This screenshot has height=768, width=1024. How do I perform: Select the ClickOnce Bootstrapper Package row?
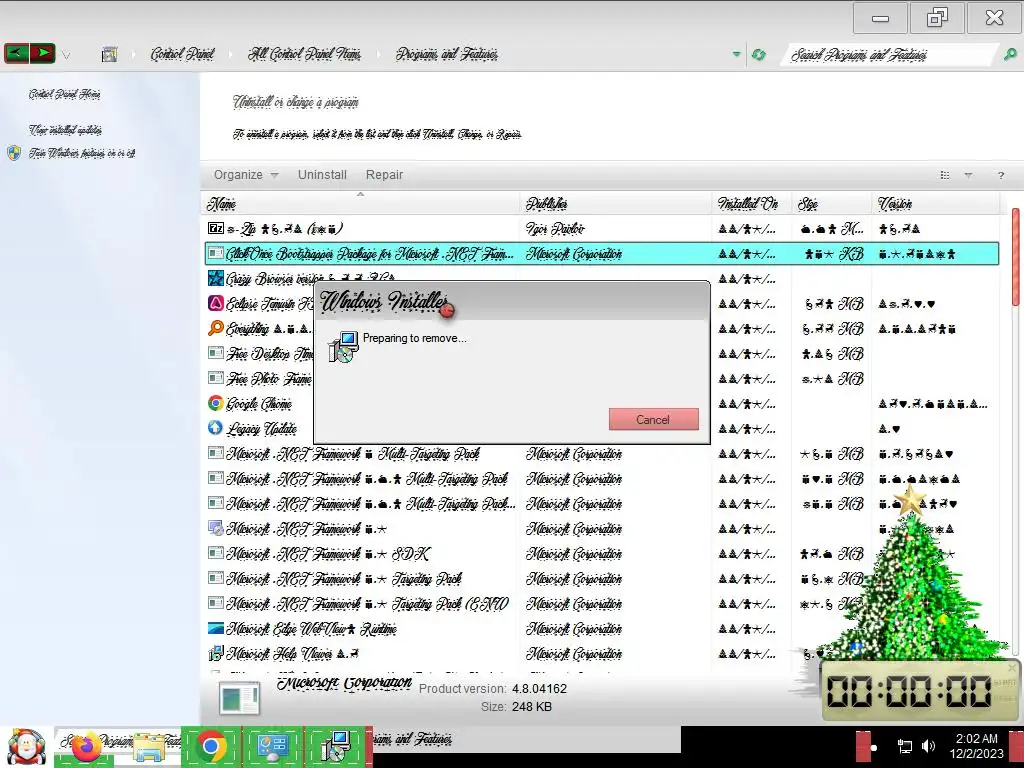601,253
